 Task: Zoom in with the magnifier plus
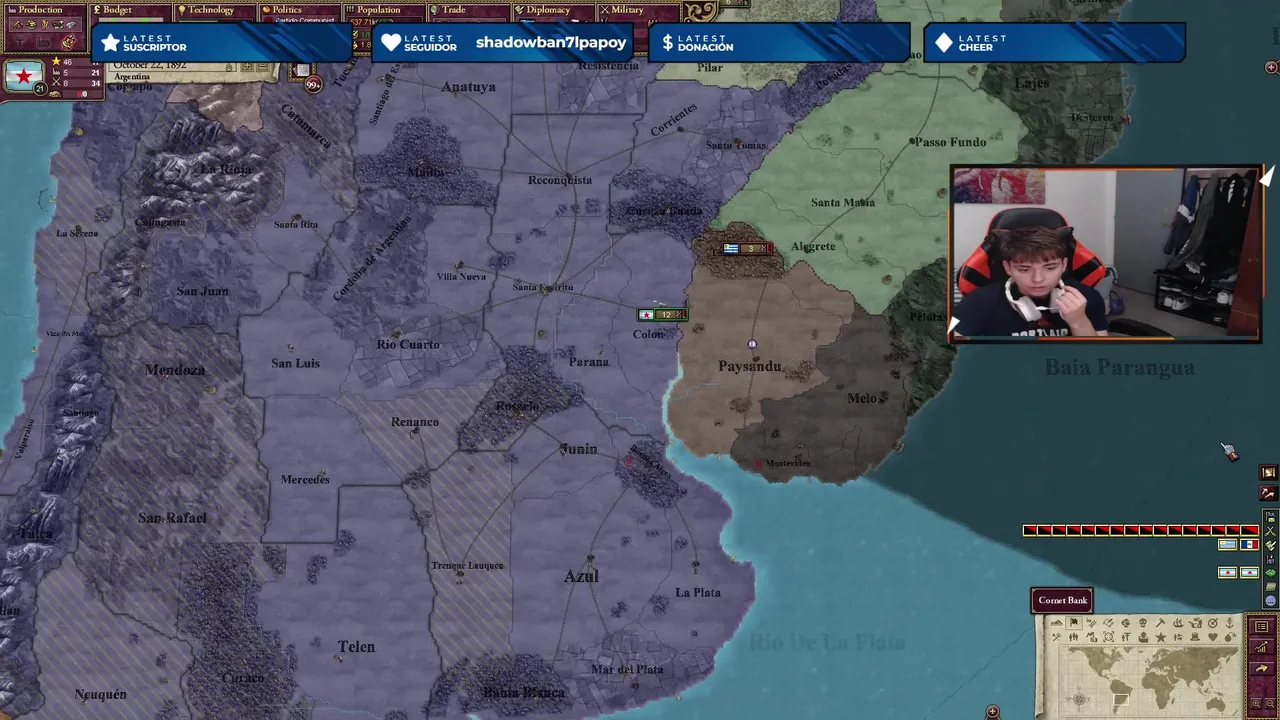coord(1256,703)
